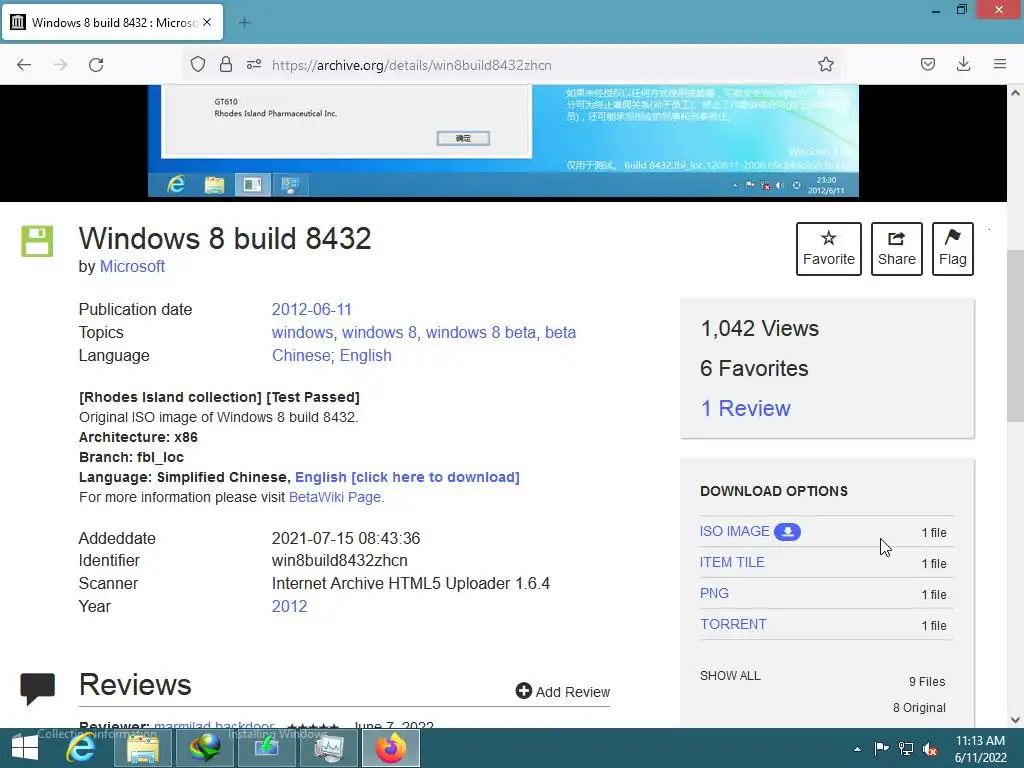Switch to Firefox in the taskbar
Screen dimensions: 1024x768
coord(391,748)
